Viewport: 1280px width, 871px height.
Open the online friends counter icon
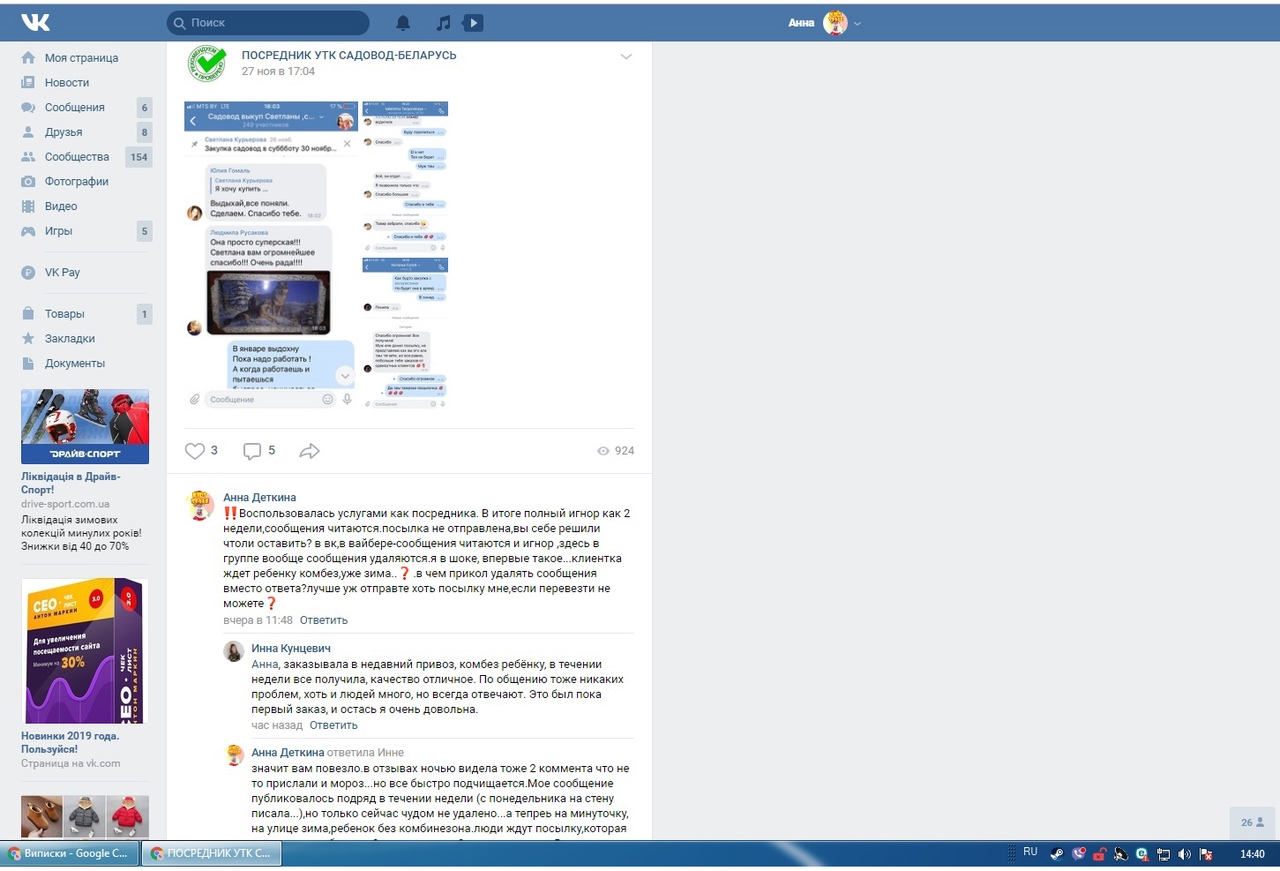click(1252, 822)
